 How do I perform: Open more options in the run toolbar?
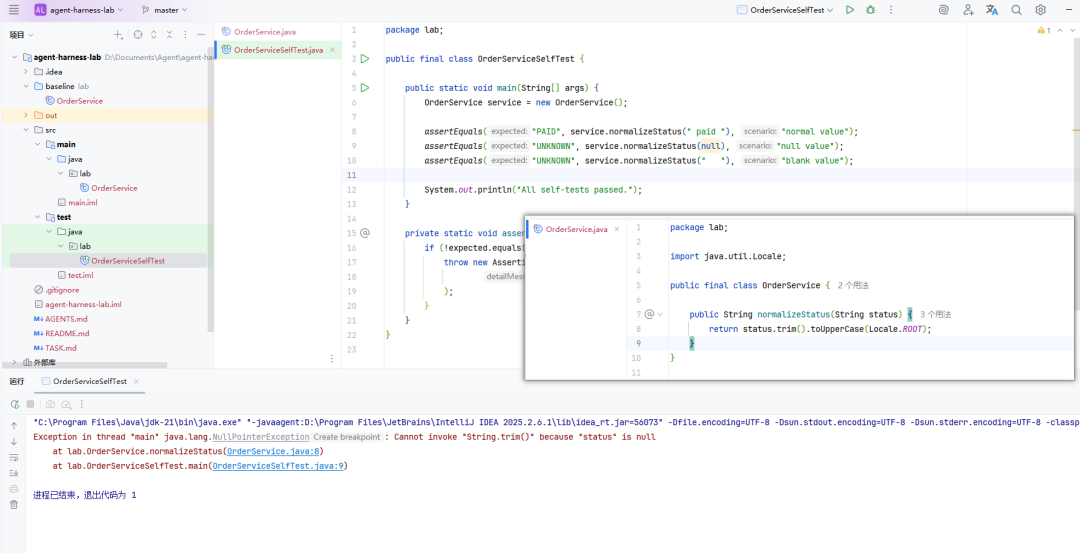(82, 404)
